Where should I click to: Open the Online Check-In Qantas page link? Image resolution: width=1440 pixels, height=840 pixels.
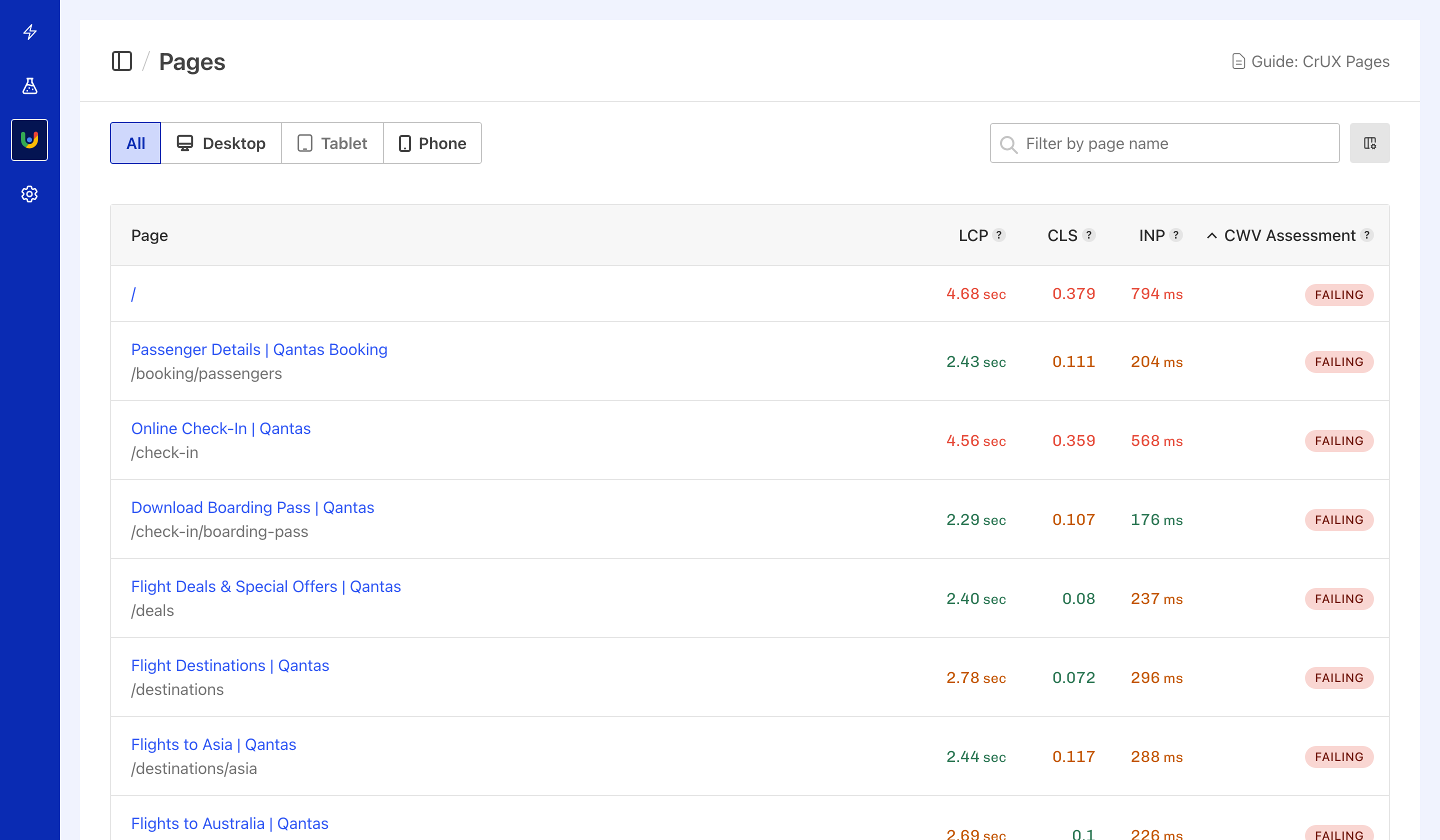click(x=221, y=428)
